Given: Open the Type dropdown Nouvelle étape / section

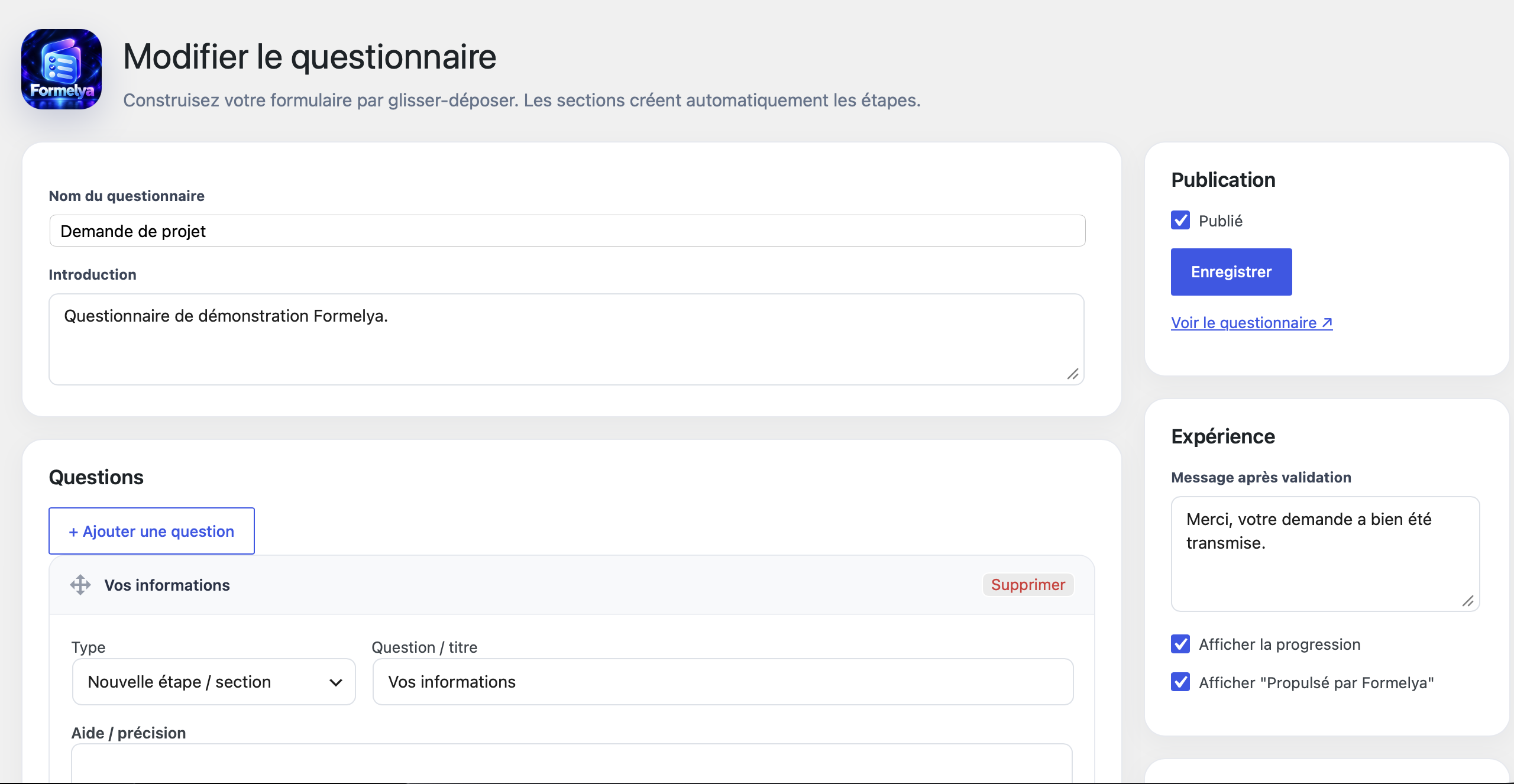Looking at the screenshot, I should [214, 682].
